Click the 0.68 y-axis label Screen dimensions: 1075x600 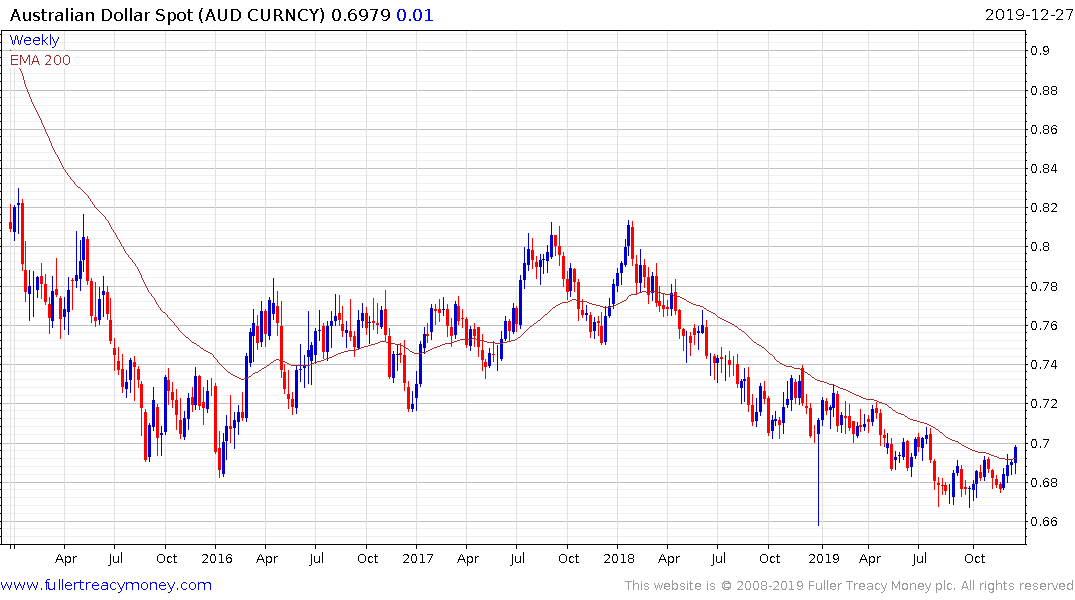1044,483
